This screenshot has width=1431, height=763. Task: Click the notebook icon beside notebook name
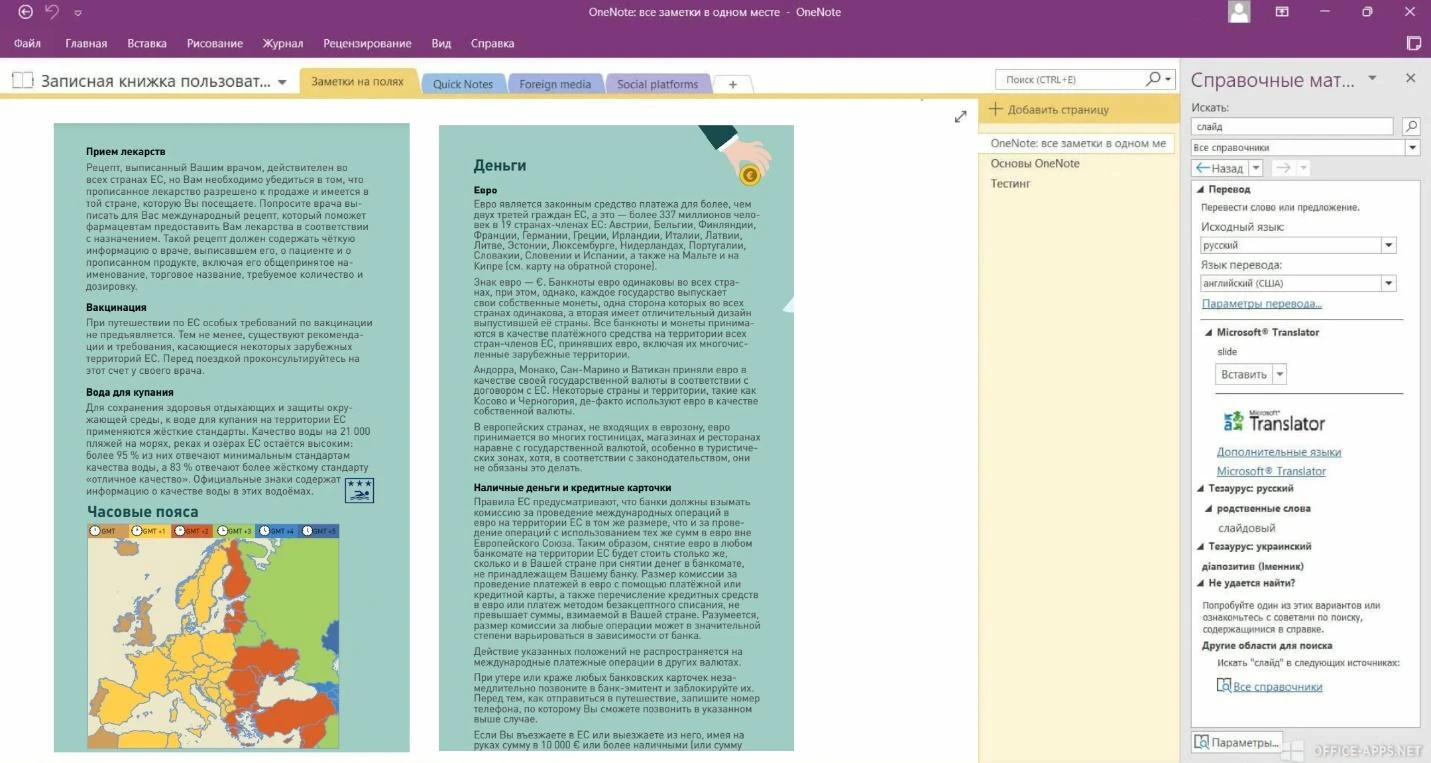point(22,81)
